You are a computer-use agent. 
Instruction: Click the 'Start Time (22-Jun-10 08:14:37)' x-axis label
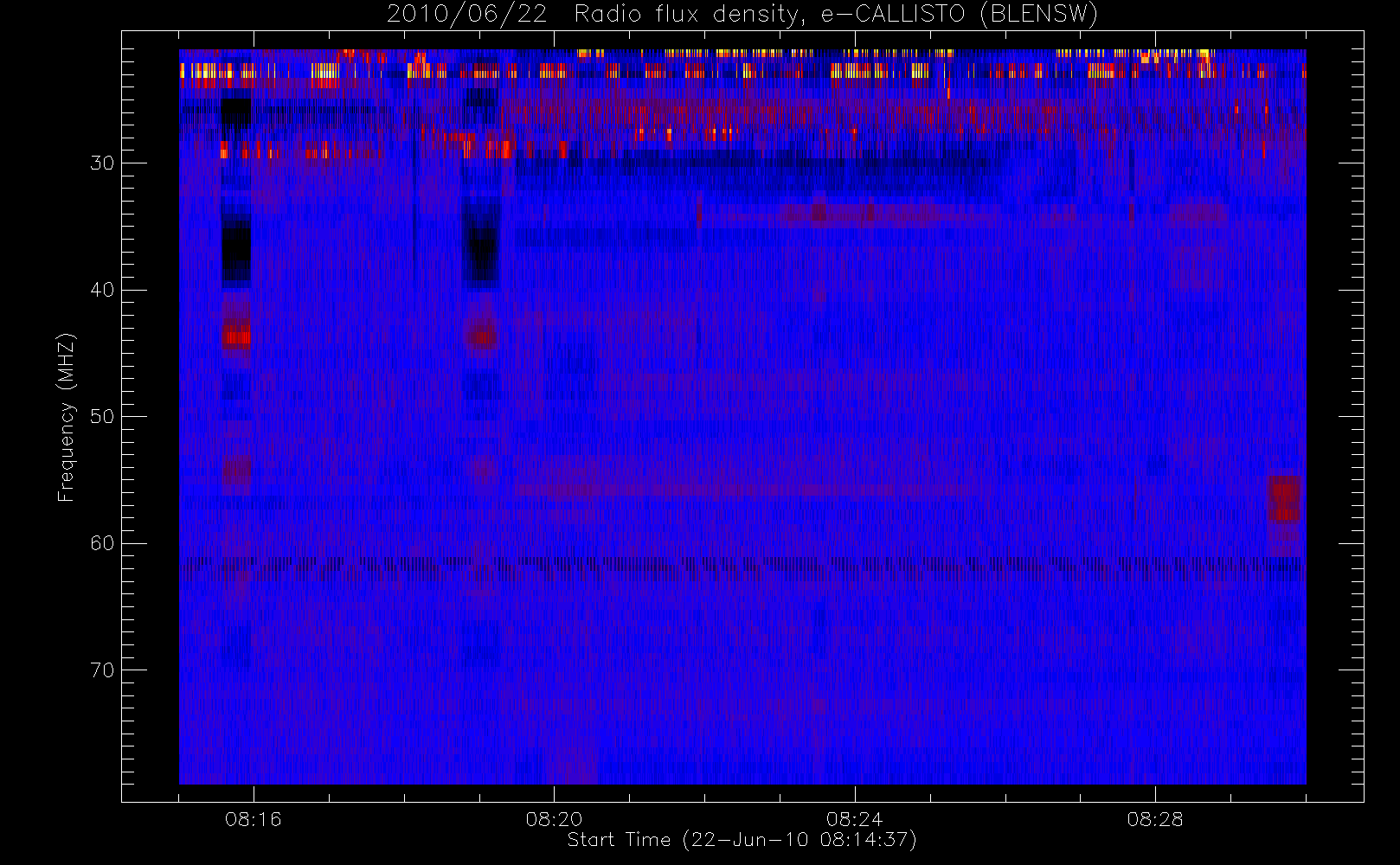click(x=742, y=840)
